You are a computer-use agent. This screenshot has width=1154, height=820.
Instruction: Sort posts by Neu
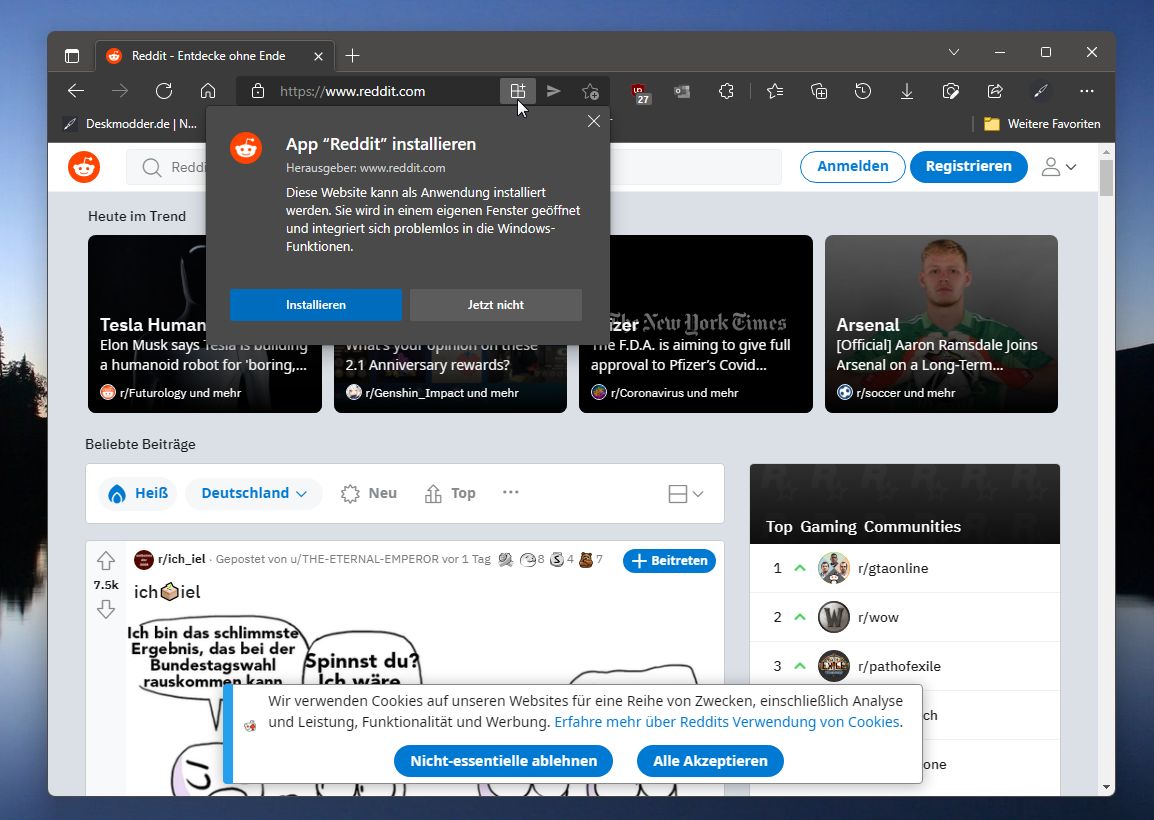[369, 493]
